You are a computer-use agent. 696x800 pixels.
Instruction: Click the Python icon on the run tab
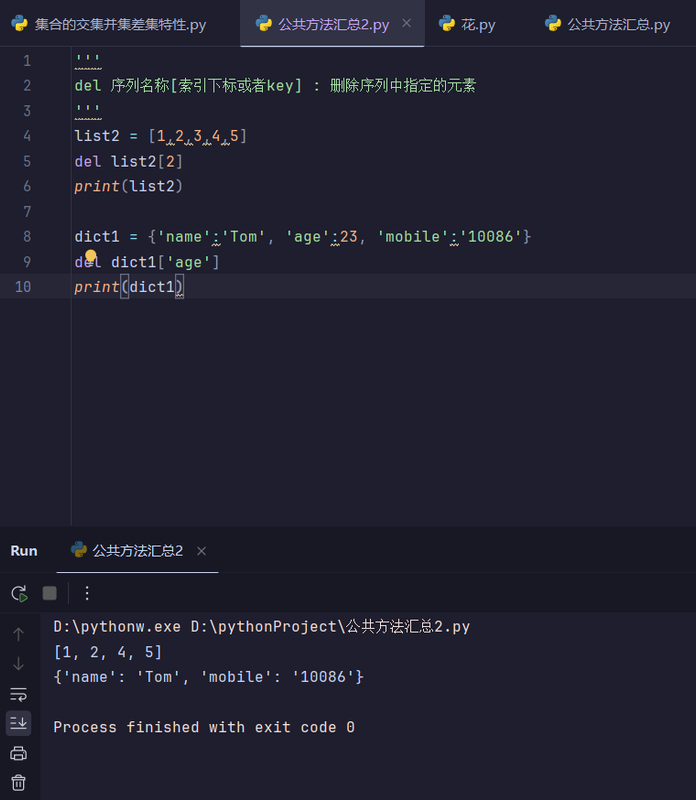click(79, 550)
